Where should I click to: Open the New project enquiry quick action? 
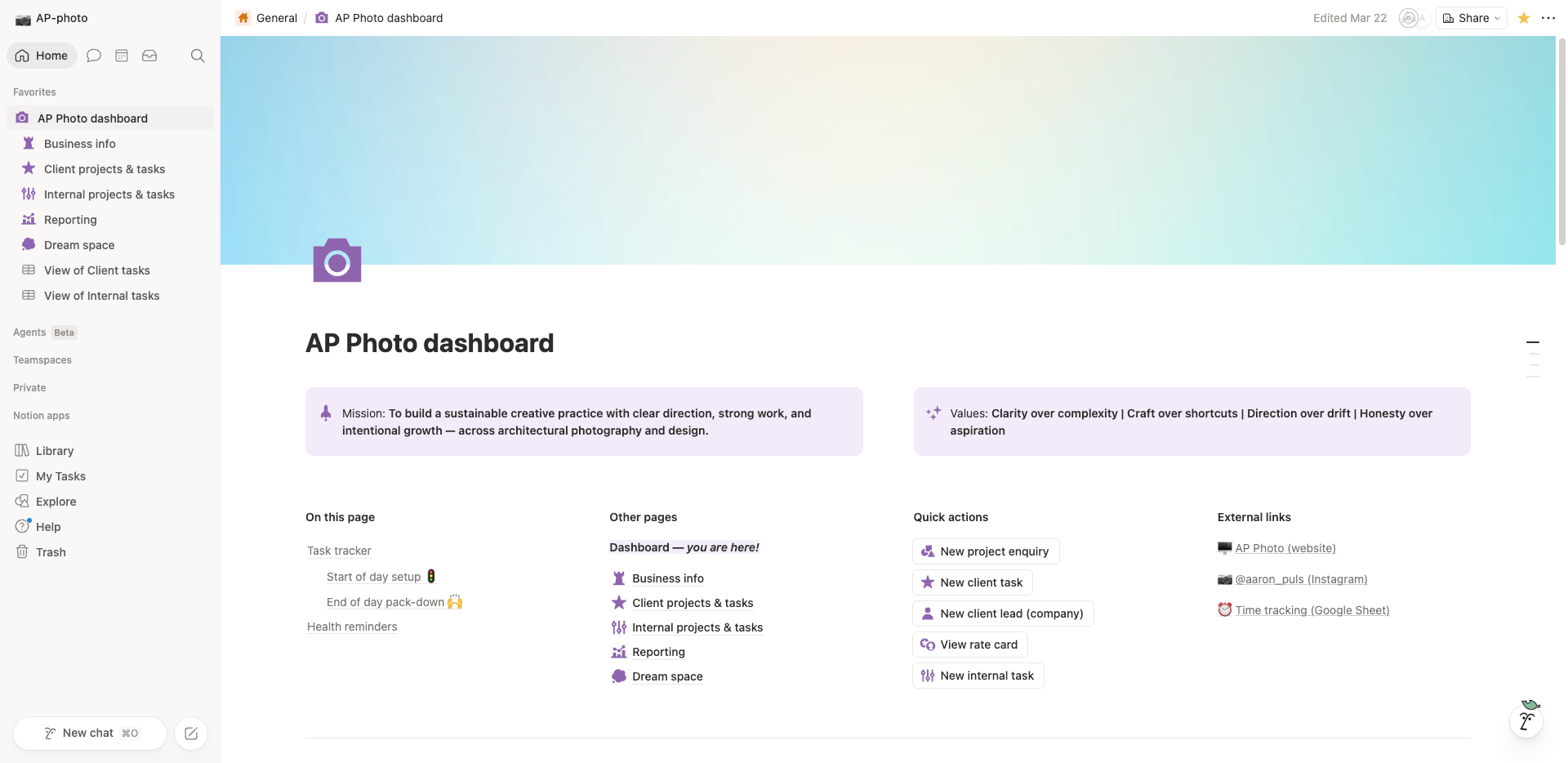985,551
